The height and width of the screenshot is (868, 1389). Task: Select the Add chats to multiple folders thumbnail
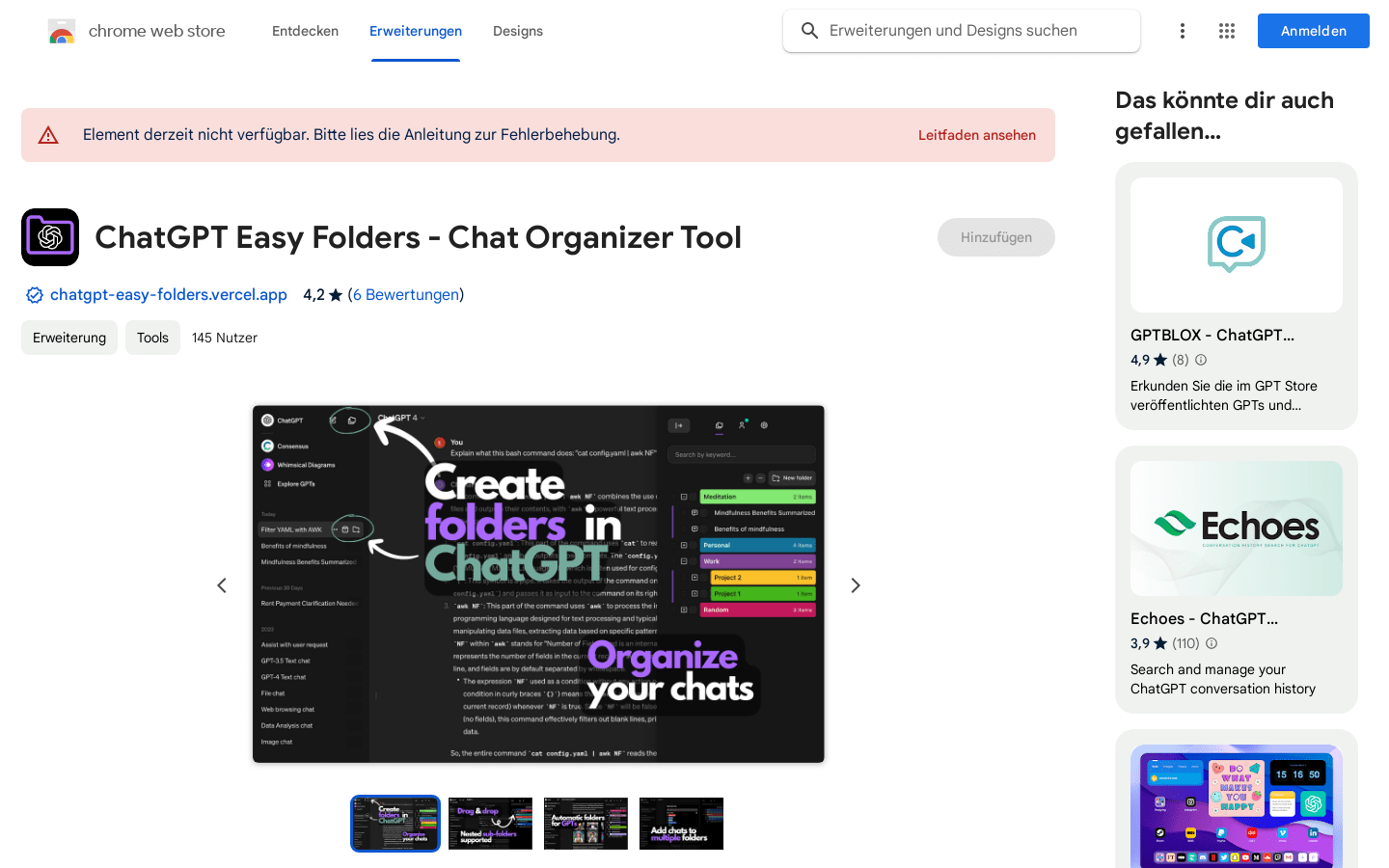681,824
